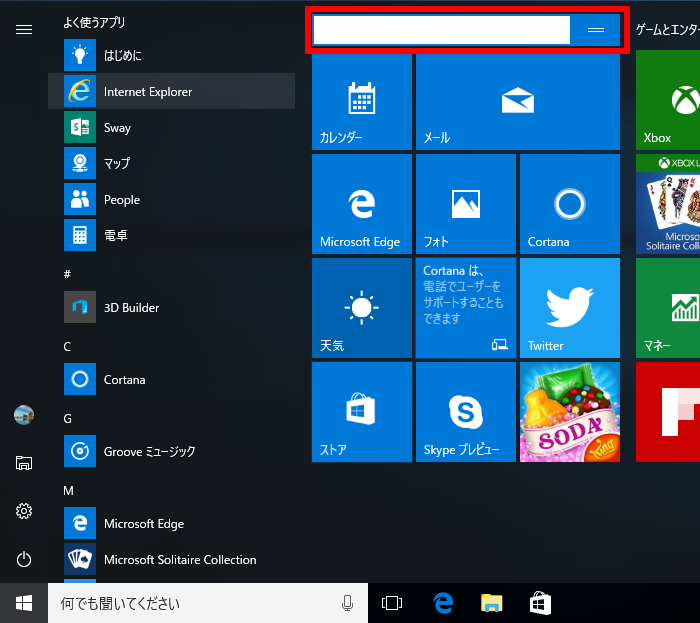This screenshot has height=623, width=700.
Task: Open the カレンダー calendar tile
Action: click(362, 100)
